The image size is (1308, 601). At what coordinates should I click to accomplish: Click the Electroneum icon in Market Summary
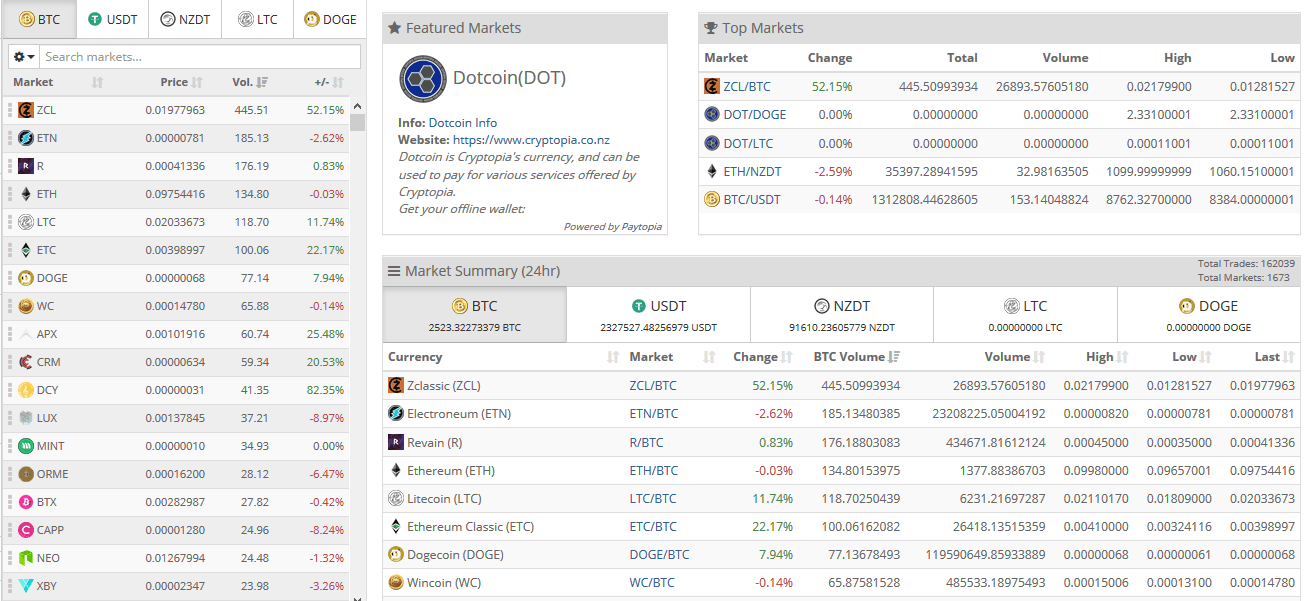coord(396,413)
